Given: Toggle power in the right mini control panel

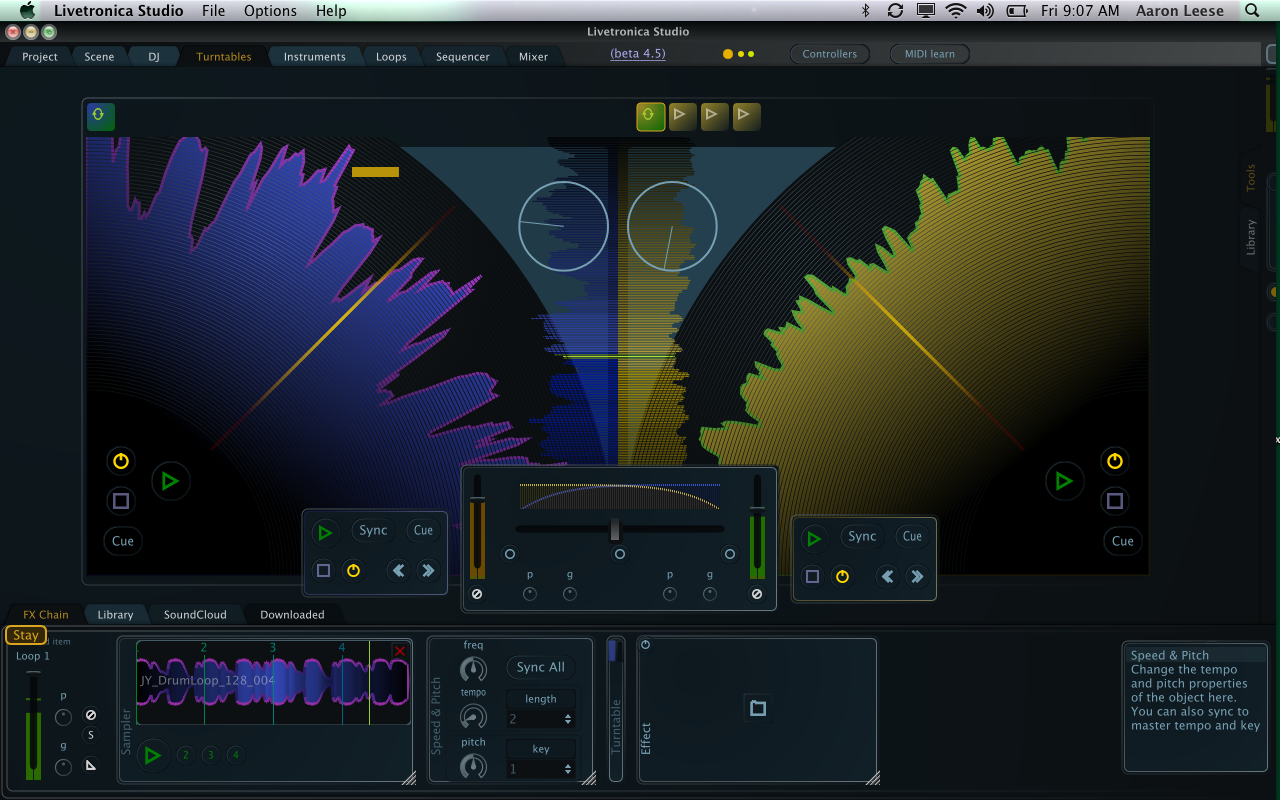Looking at the screenshot, I should click(x=842, y=577).
